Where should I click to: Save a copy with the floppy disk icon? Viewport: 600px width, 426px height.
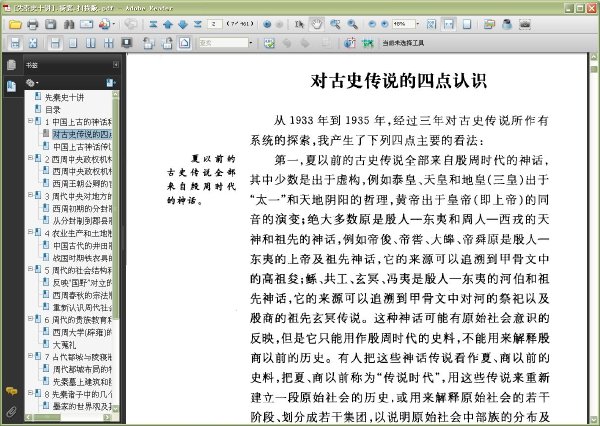pos(51,25)
